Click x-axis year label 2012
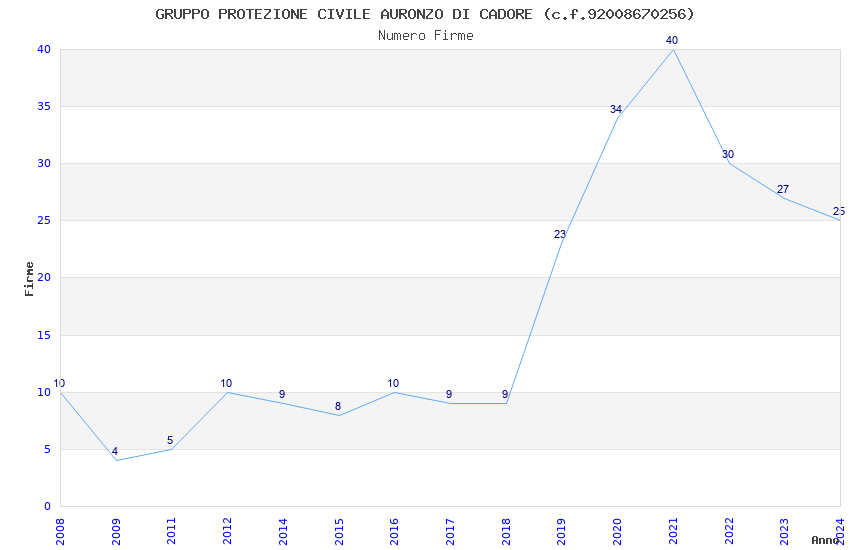 [x=227, y=531]
